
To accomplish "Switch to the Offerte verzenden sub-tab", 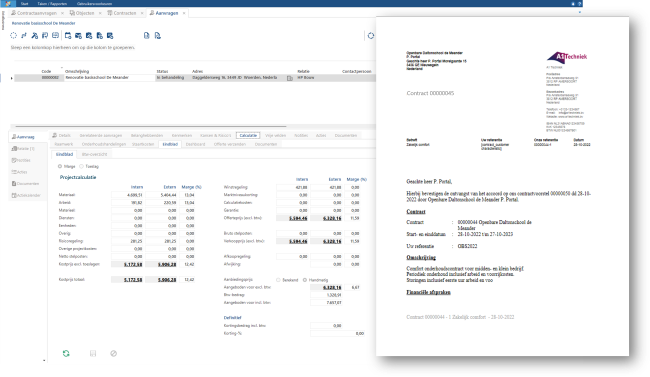I will [x=230, y=144].
